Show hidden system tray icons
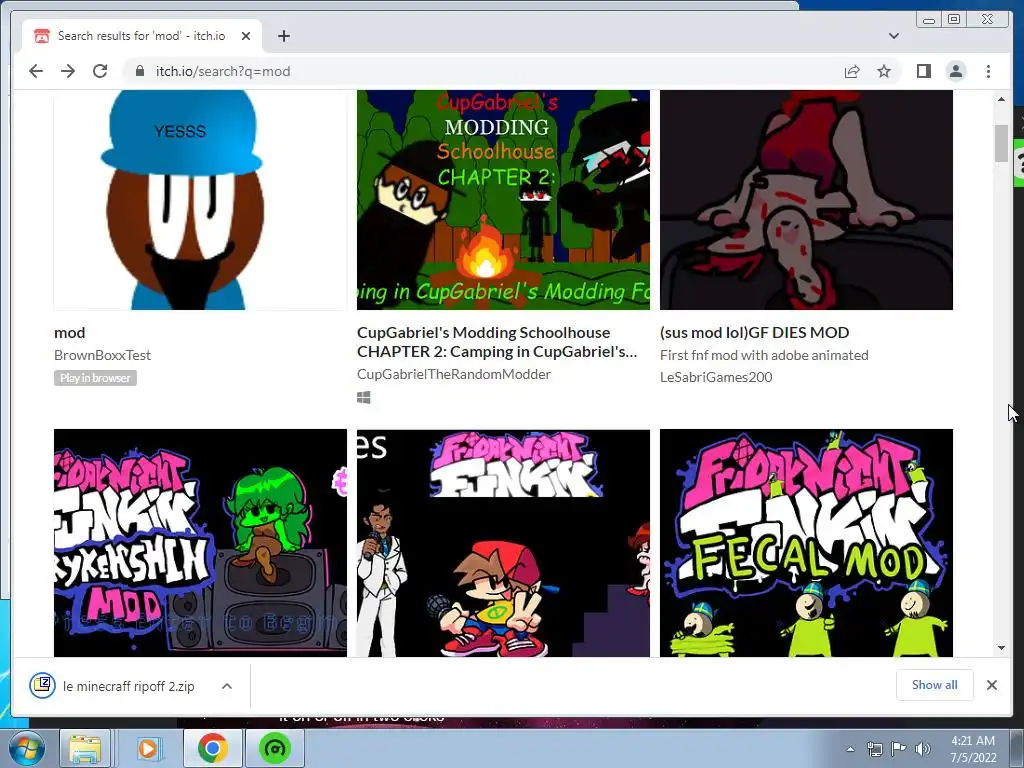1024x768 pixels. coord(850,749)
